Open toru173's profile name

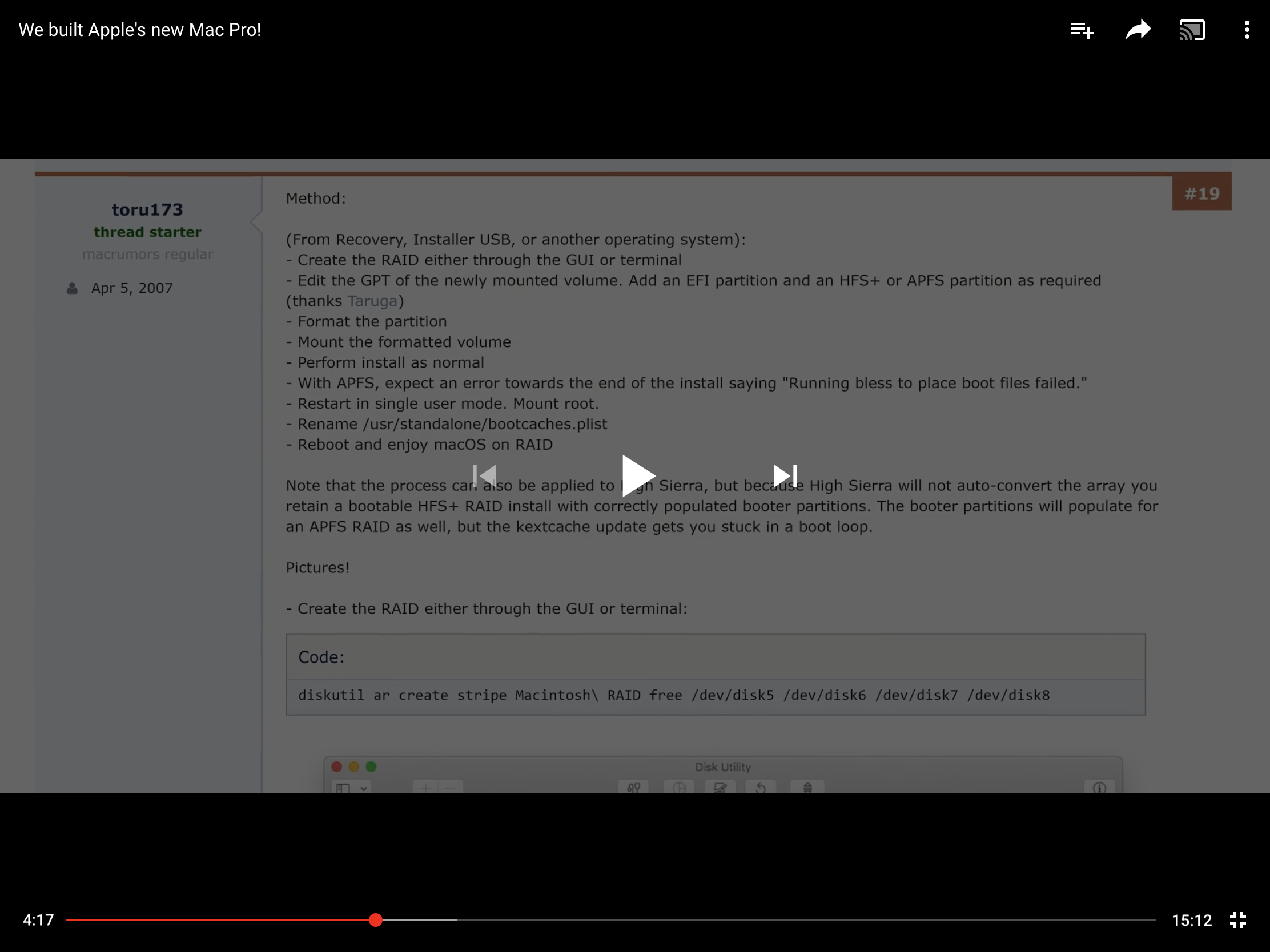pos(147,210)
